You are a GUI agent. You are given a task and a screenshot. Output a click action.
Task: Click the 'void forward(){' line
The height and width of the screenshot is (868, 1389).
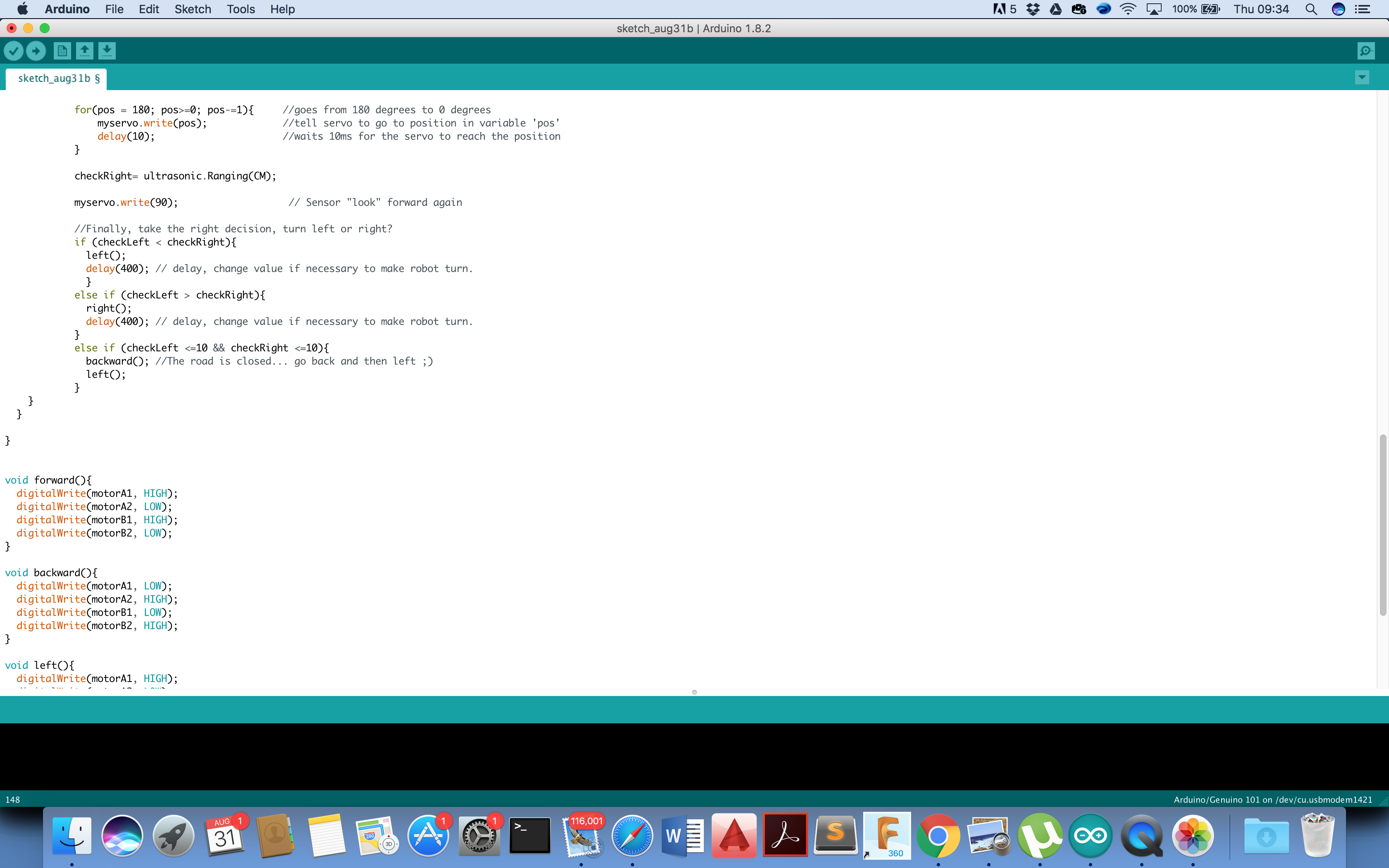tap(48, 480)
